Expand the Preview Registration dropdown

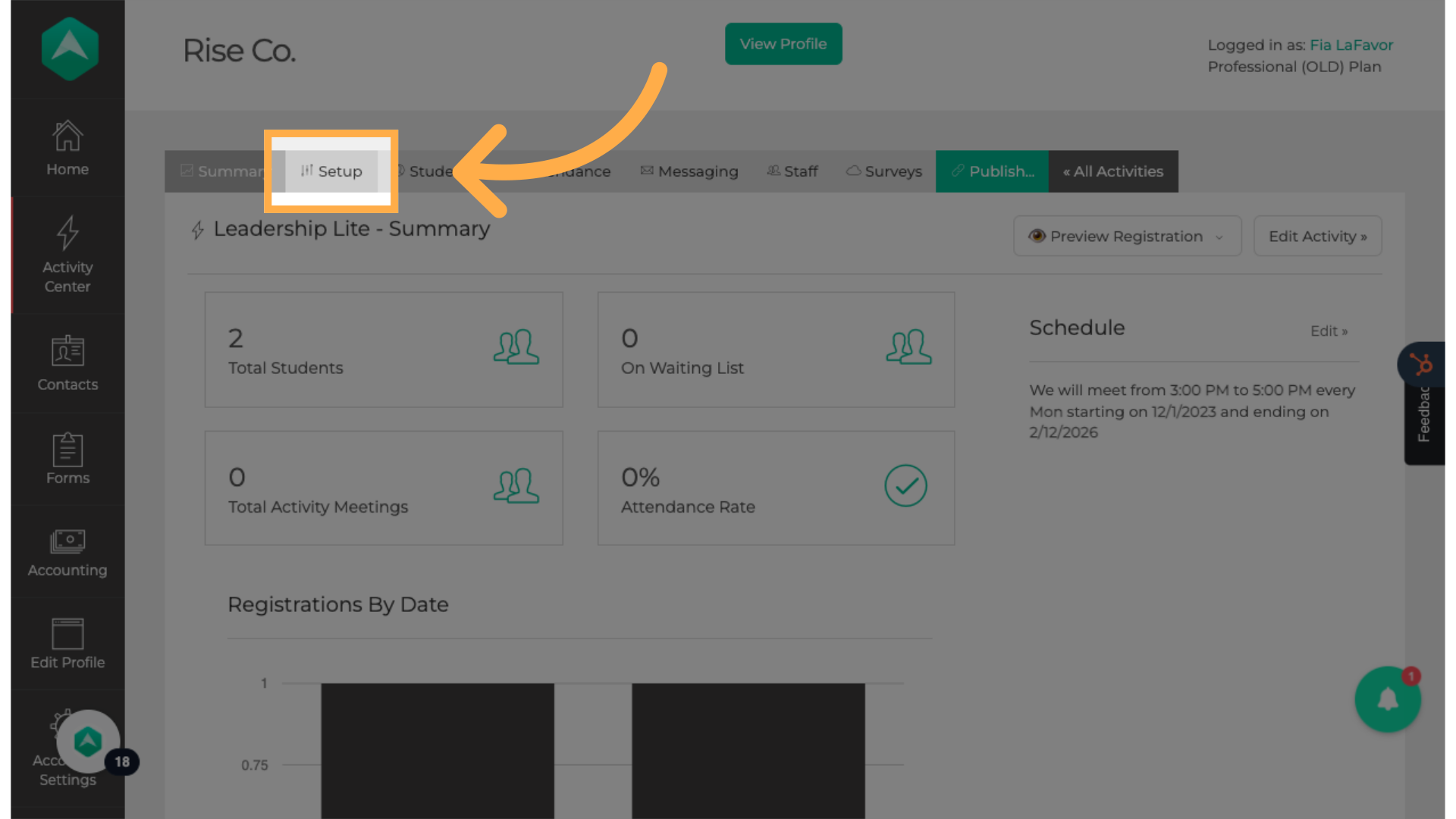[1128, 237]
